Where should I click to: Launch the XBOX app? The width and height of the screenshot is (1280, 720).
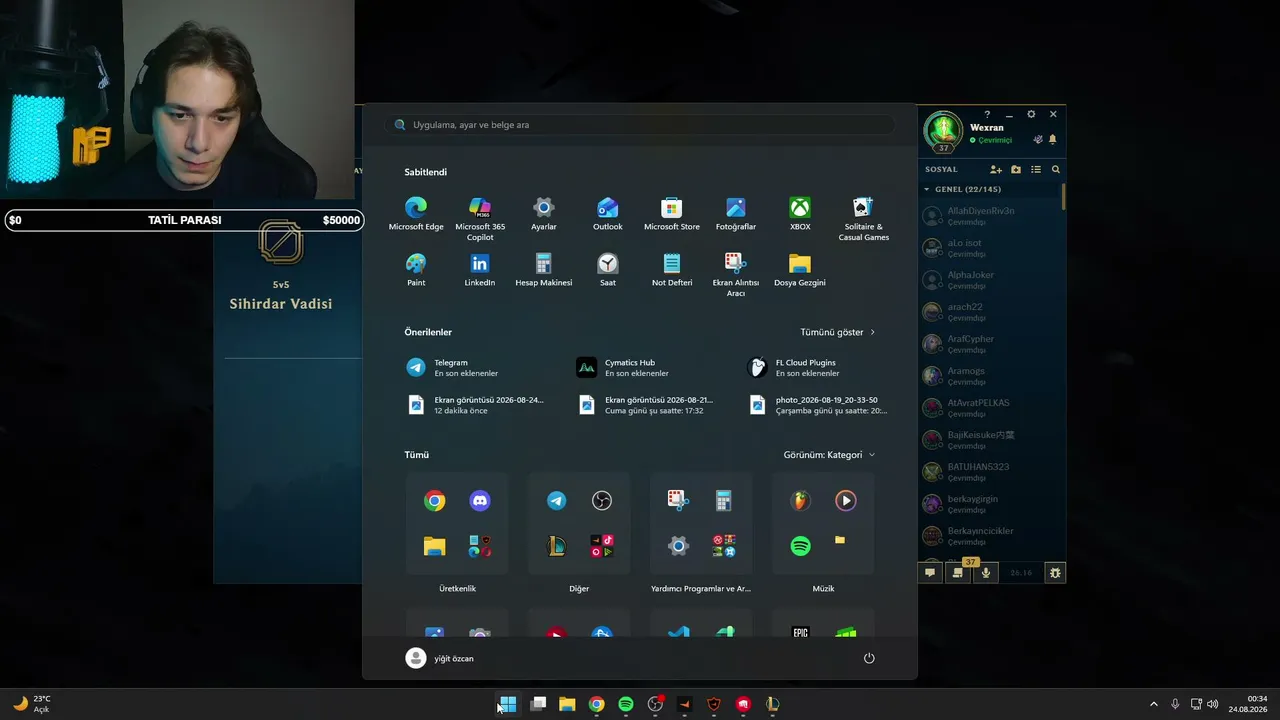800,214
